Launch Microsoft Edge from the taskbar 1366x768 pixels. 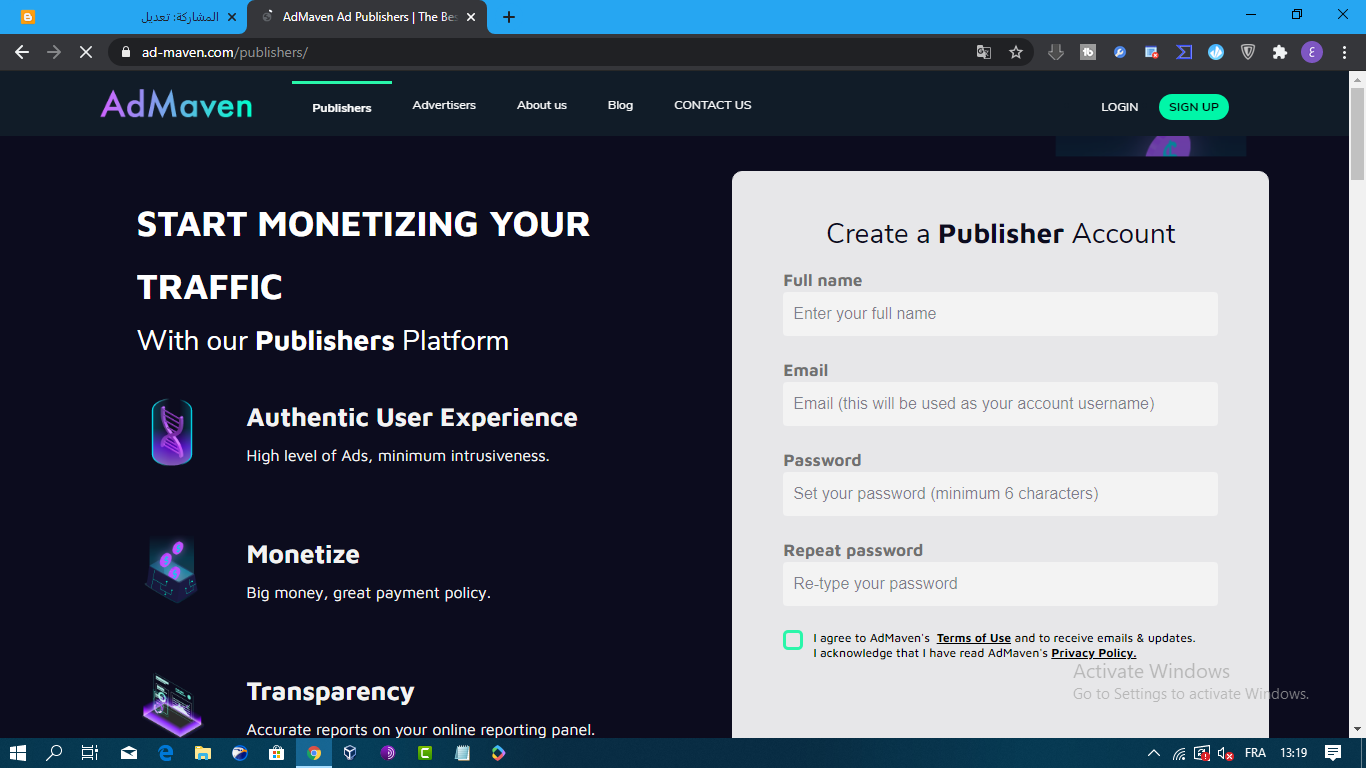click(166, 753)
